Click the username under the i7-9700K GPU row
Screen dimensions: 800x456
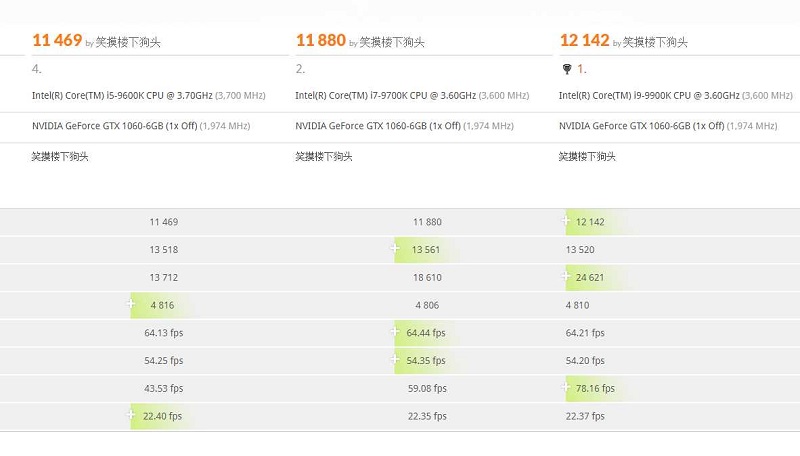tap(323, 157)
